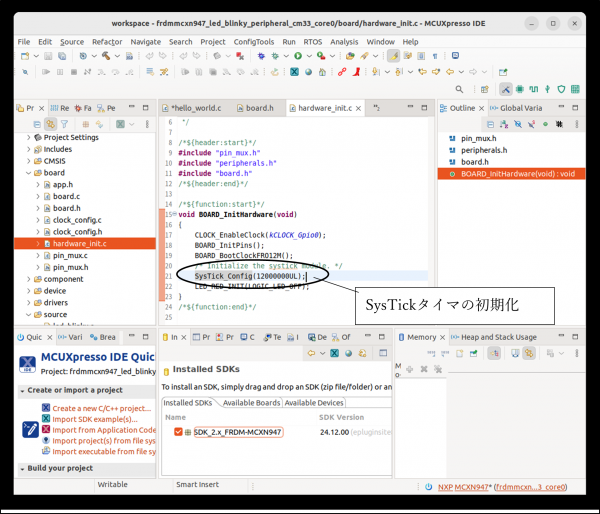Click the Name column header in SDK table
Image resolution: width=600 pixels, height=514 pixels.
[176, 417]
